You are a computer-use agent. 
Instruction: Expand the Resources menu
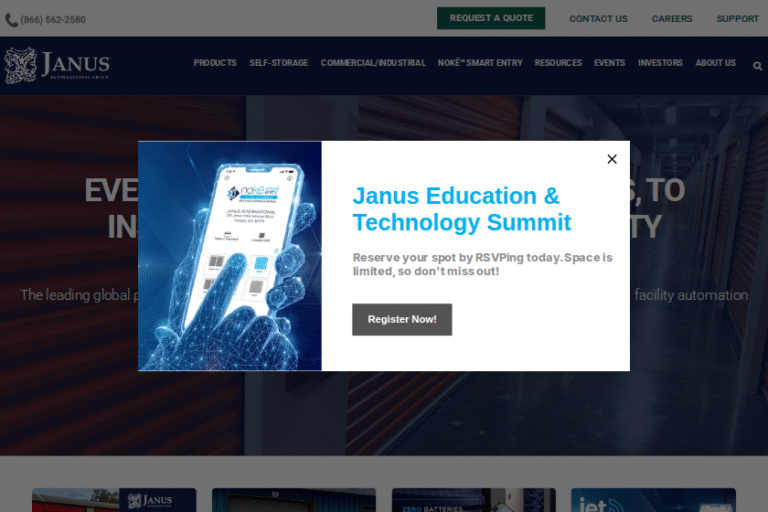point(558,63)
